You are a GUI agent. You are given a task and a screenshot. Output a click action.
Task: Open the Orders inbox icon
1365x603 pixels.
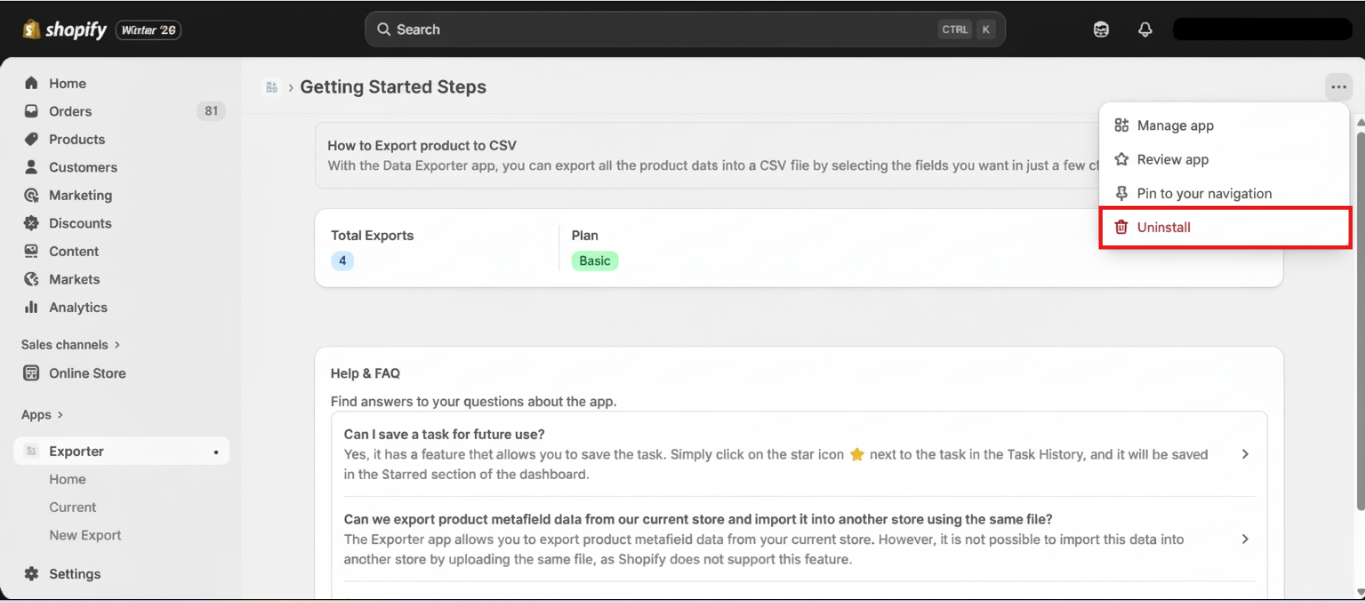31,111
